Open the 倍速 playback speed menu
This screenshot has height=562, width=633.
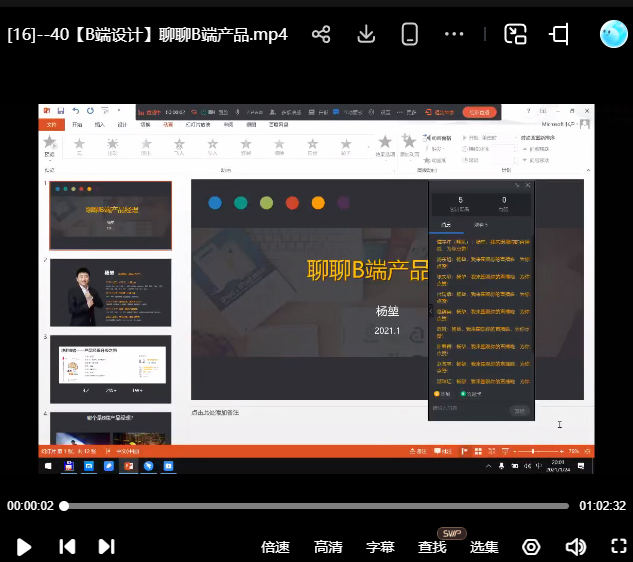click(x=275, y=547)
